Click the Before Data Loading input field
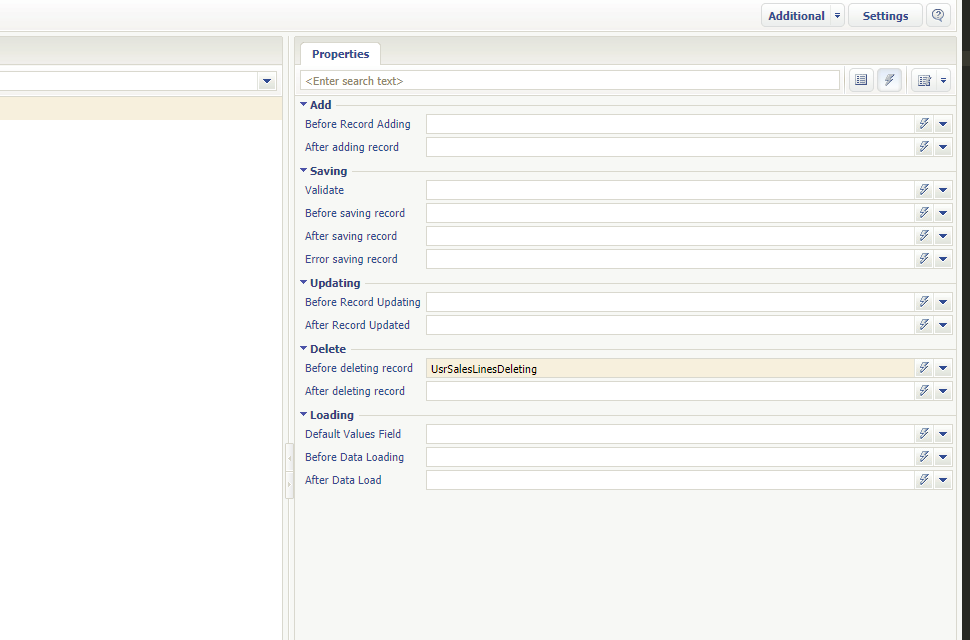 click(670, 457)
